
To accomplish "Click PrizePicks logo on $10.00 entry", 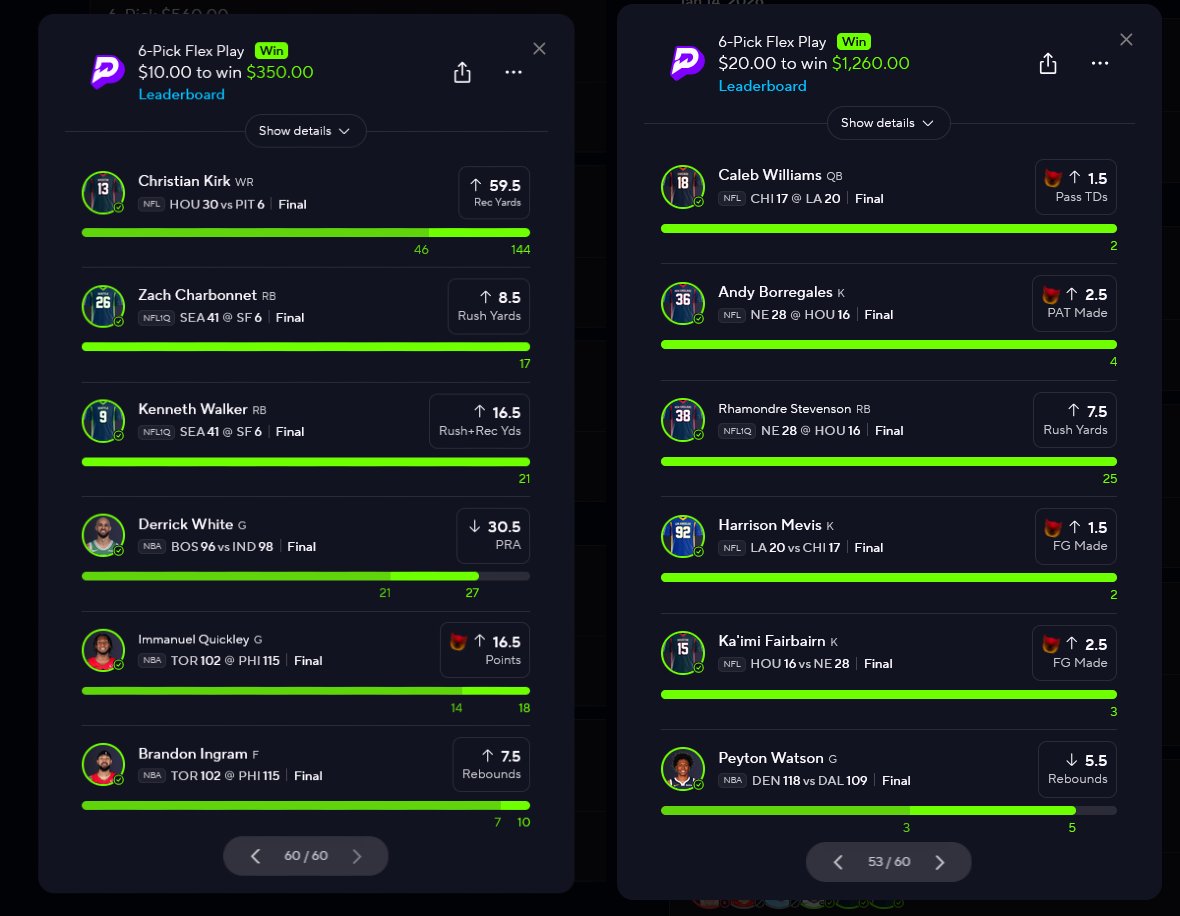I will click(x=108, y=72).
